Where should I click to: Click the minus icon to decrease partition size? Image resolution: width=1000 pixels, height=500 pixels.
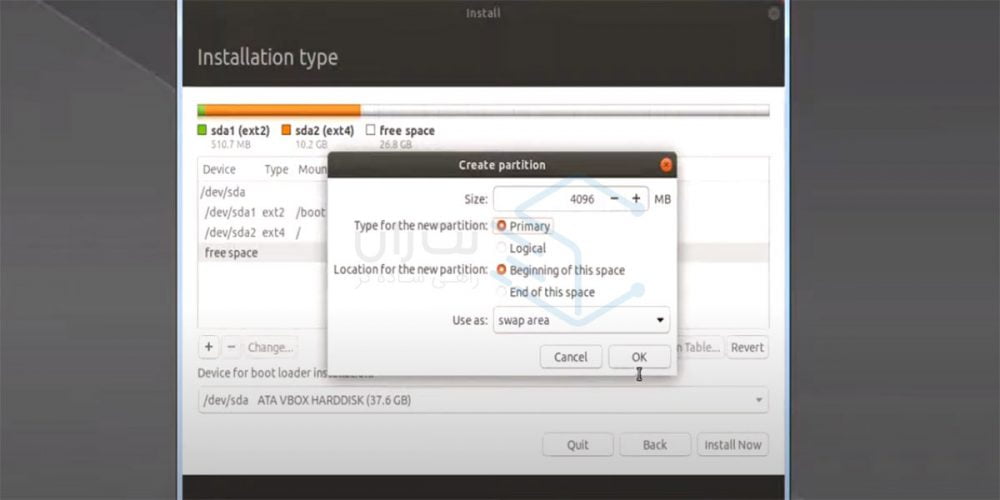pos(614,199)
